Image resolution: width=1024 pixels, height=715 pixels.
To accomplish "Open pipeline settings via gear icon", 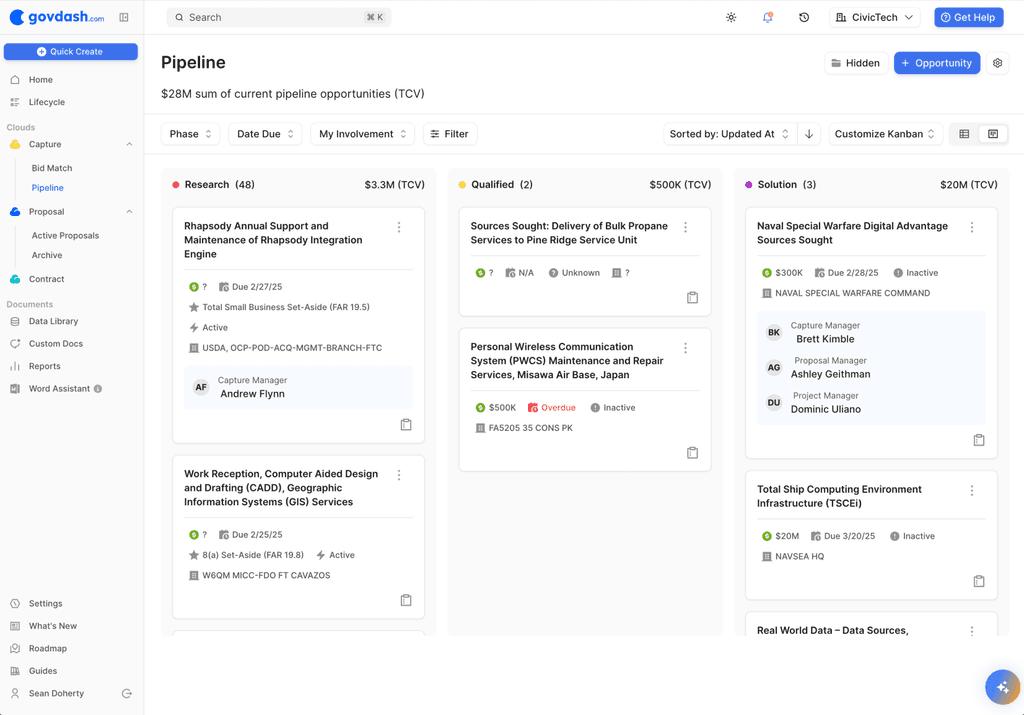I will pyautogui.click(x=996, y=62).
